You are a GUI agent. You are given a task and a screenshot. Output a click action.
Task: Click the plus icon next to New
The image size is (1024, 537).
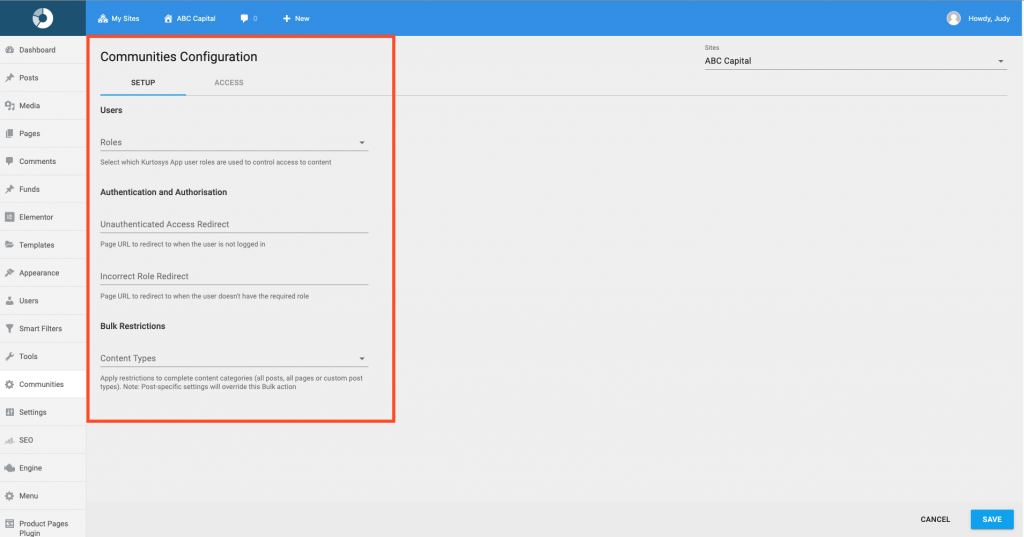287,18
